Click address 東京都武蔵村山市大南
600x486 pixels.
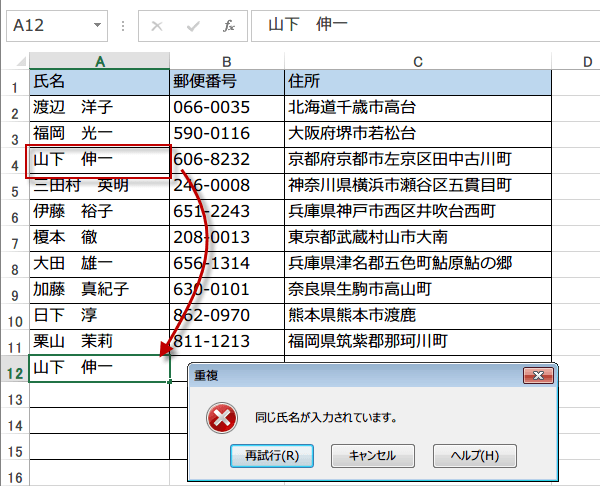click(x=418, y=238)
